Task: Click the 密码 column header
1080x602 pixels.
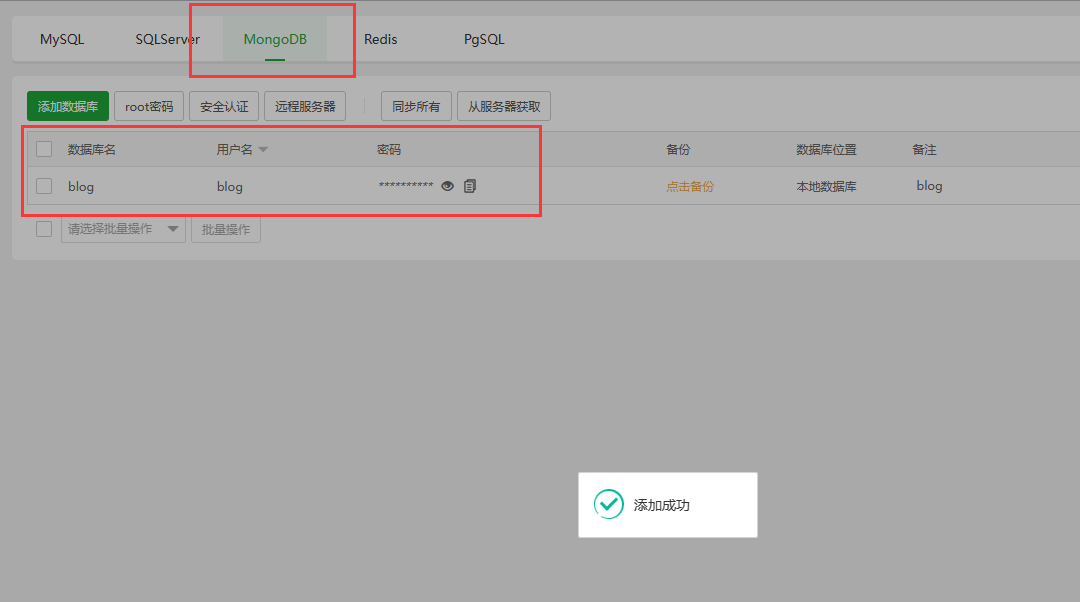Action: click(x=389, y=149)
